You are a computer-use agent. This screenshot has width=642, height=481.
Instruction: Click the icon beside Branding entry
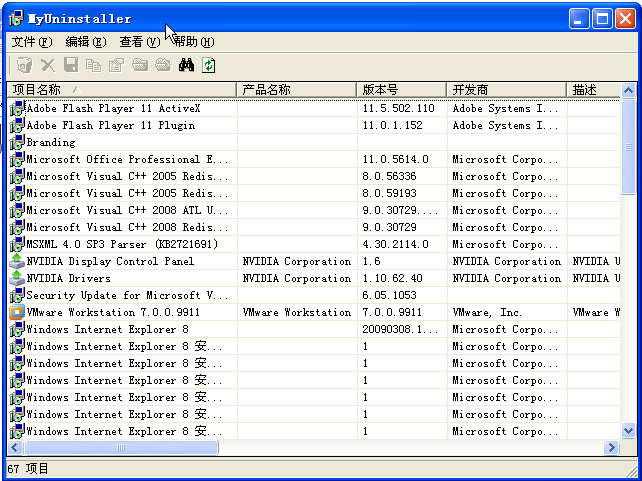17,142
